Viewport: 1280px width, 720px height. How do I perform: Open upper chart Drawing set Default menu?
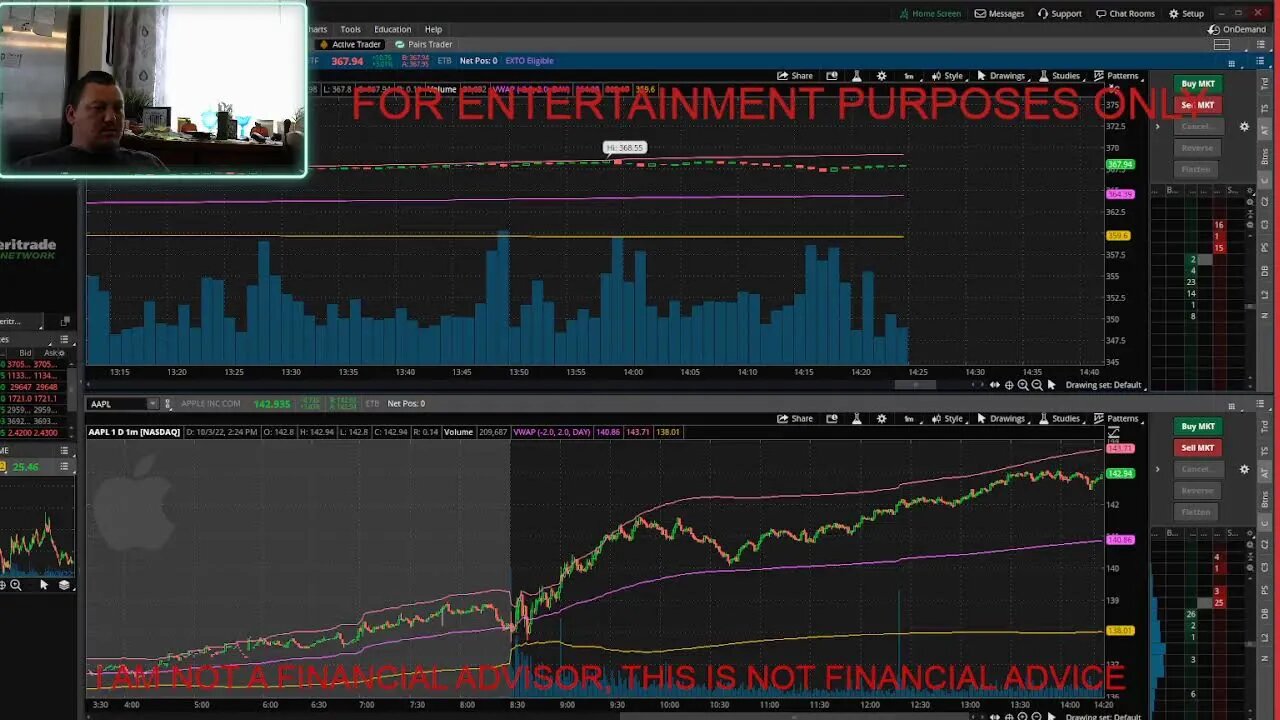pos(1103,385)
